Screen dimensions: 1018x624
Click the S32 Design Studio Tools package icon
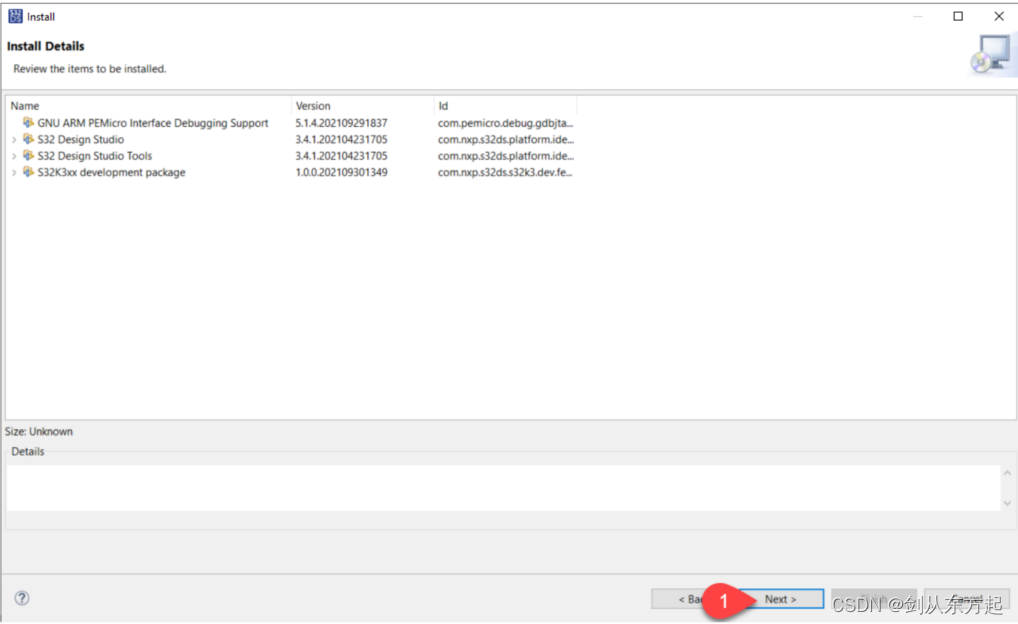pyautogui.click(x=29, y=155)
